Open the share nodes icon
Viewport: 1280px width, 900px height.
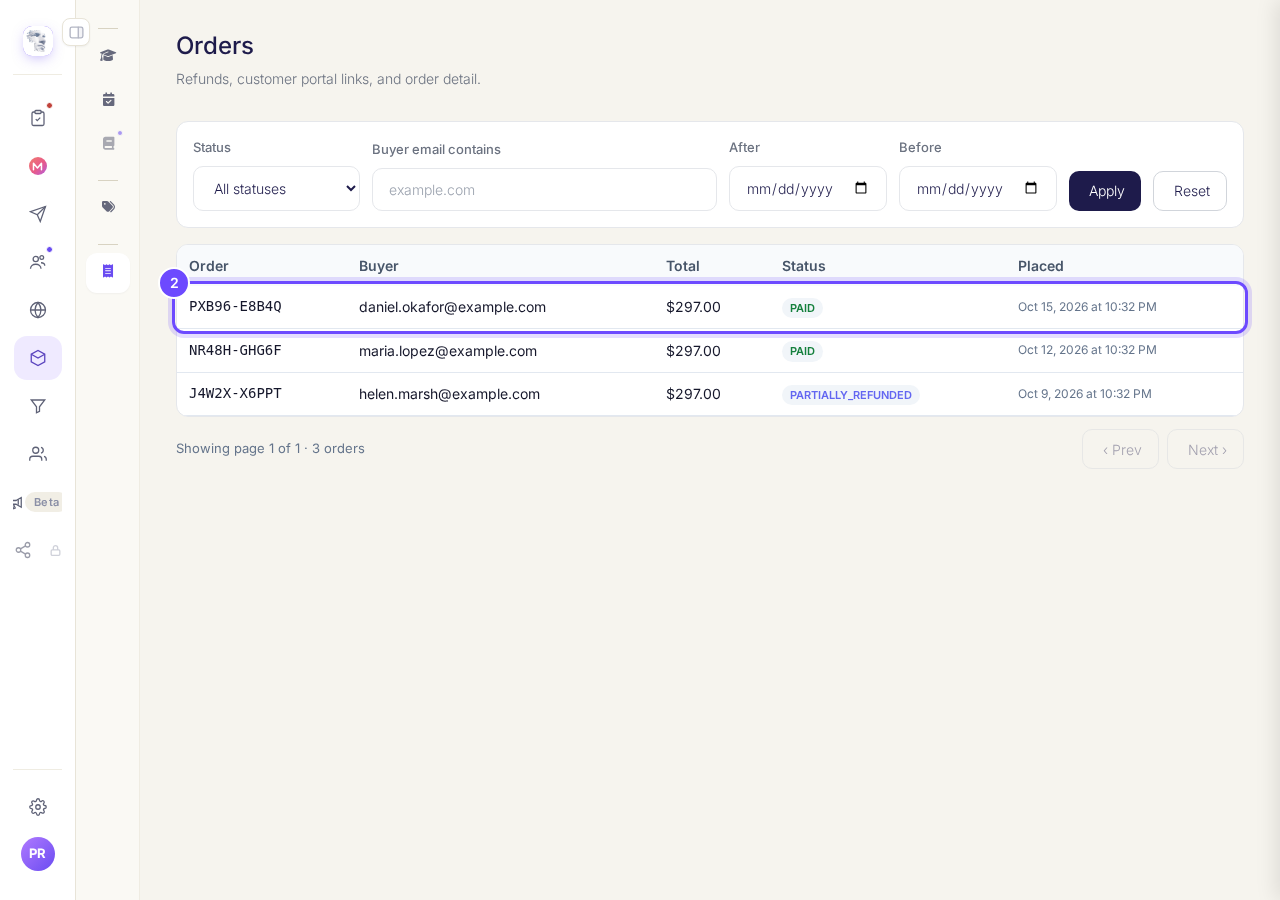point(23,550)
